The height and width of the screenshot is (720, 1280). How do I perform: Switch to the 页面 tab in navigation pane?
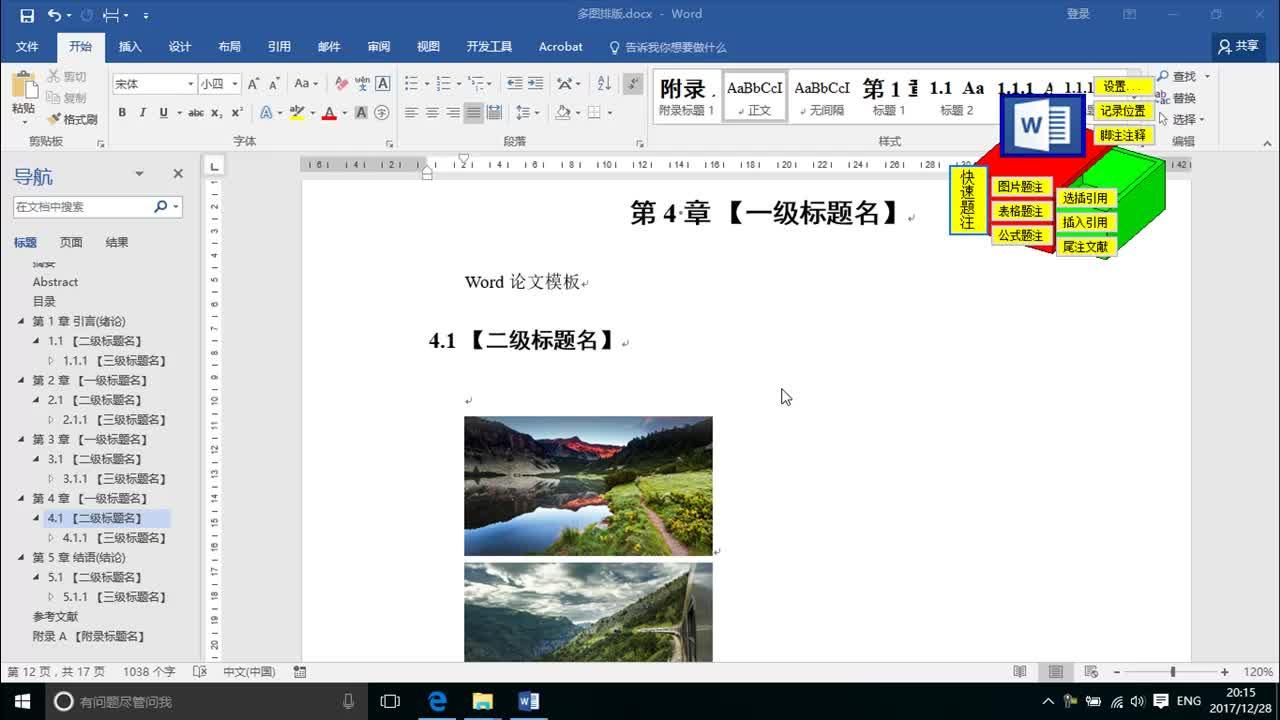pyautogui.click(x=71, y=242)
